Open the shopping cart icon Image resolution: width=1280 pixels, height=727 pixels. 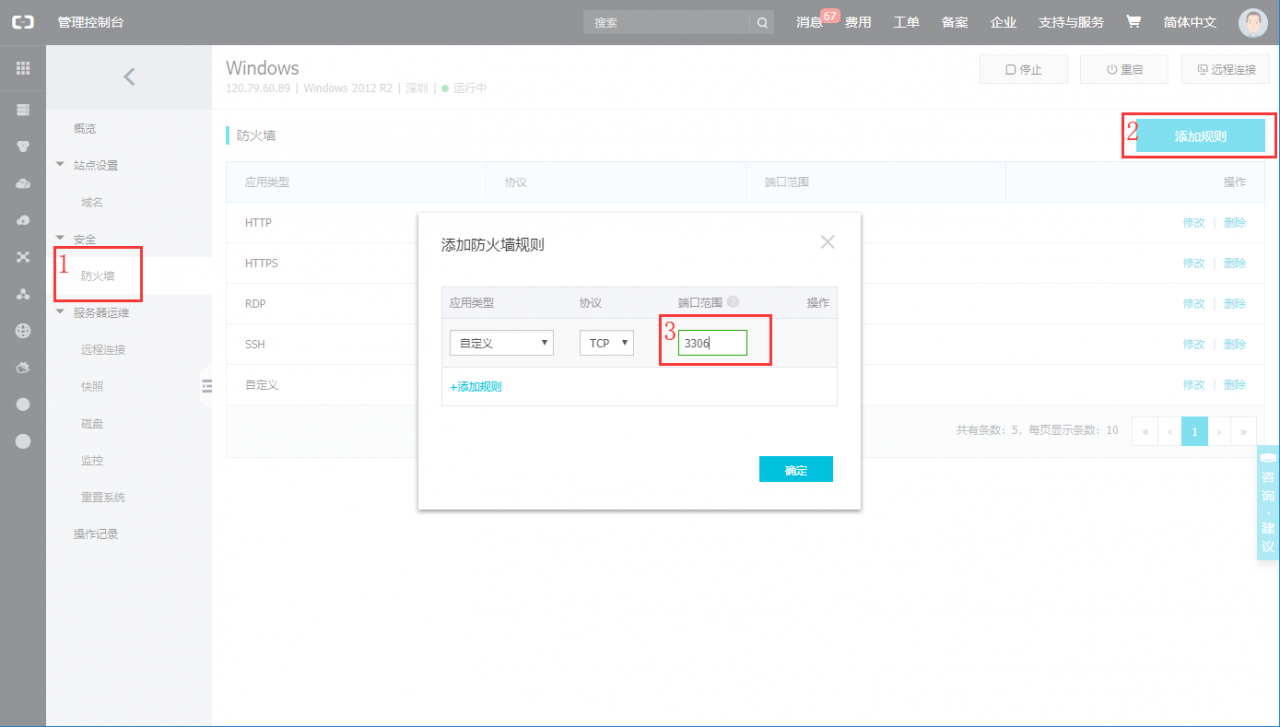click(1133, 21)
